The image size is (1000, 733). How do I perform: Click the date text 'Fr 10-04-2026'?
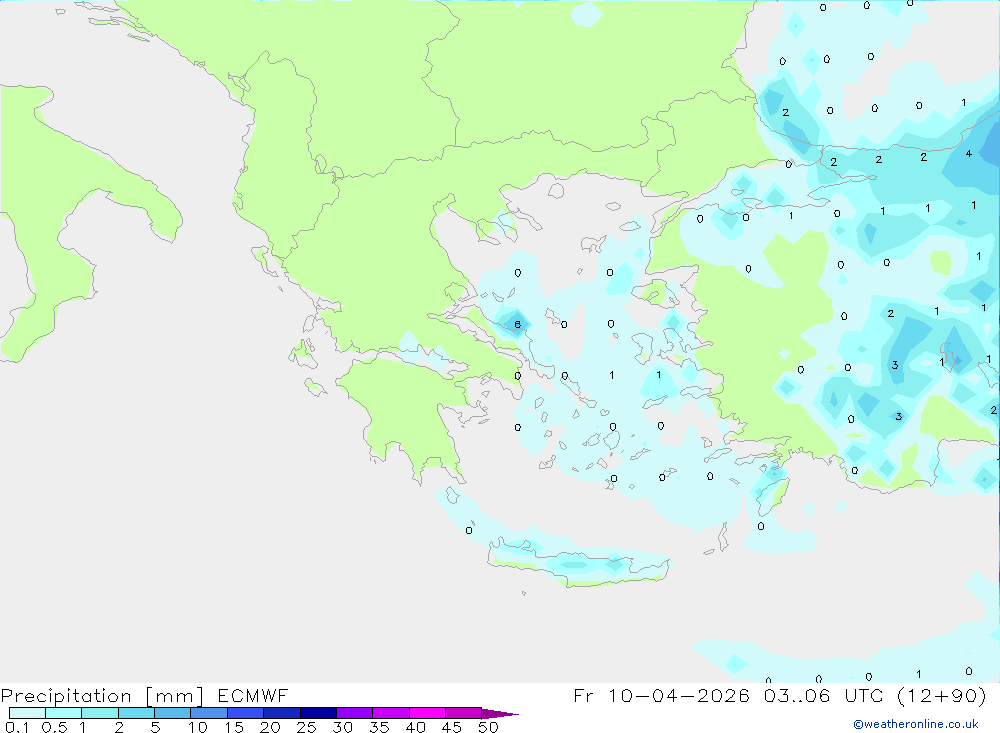[x=661, y=695]
